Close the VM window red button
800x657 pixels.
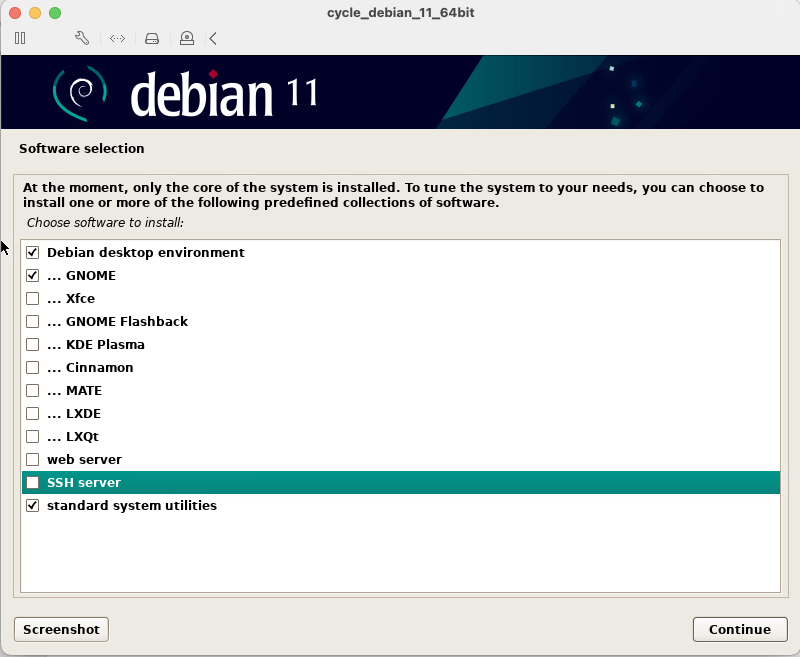pos(15,13)
